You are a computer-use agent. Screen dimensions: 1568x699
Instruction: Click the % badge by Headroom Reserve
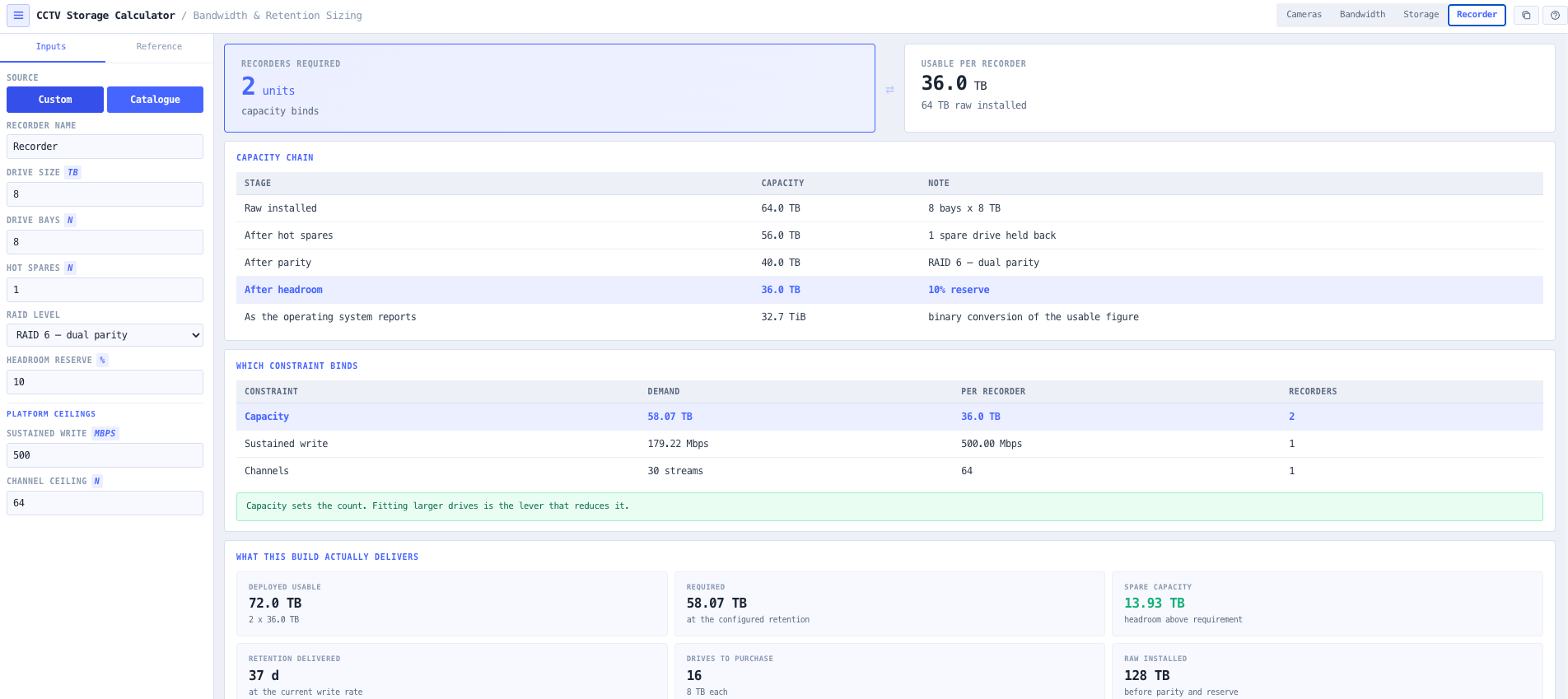click(102, 361)
